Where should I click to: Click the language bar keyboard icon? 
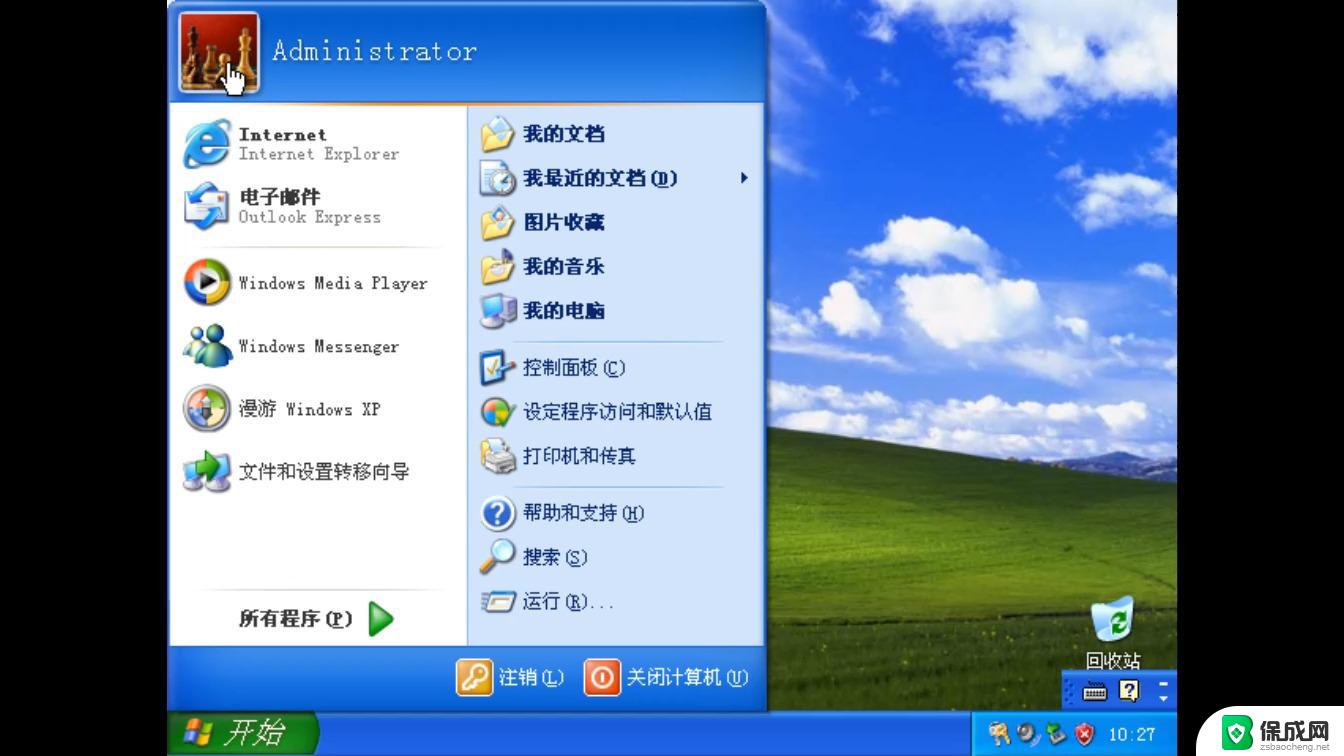(1095, 691)
